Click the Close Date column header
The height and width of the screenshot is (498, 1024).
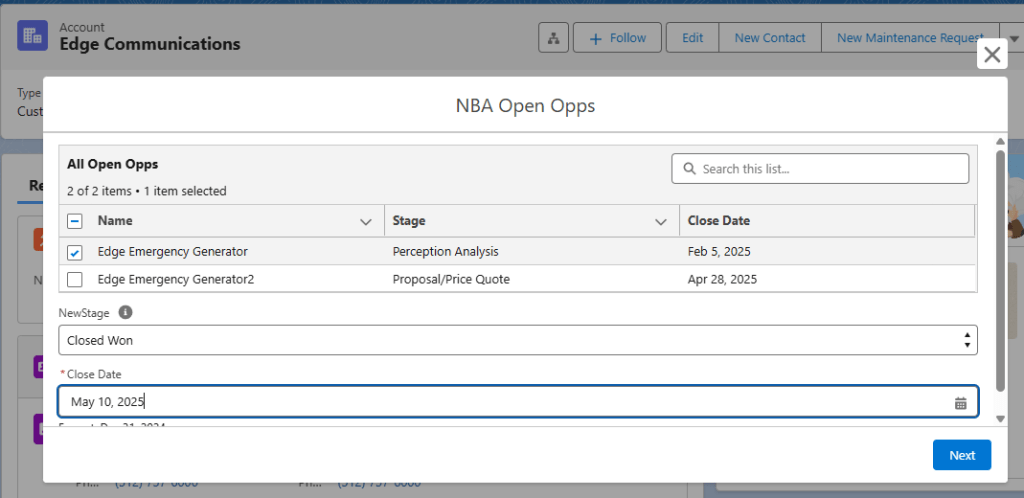click(718, 221)
